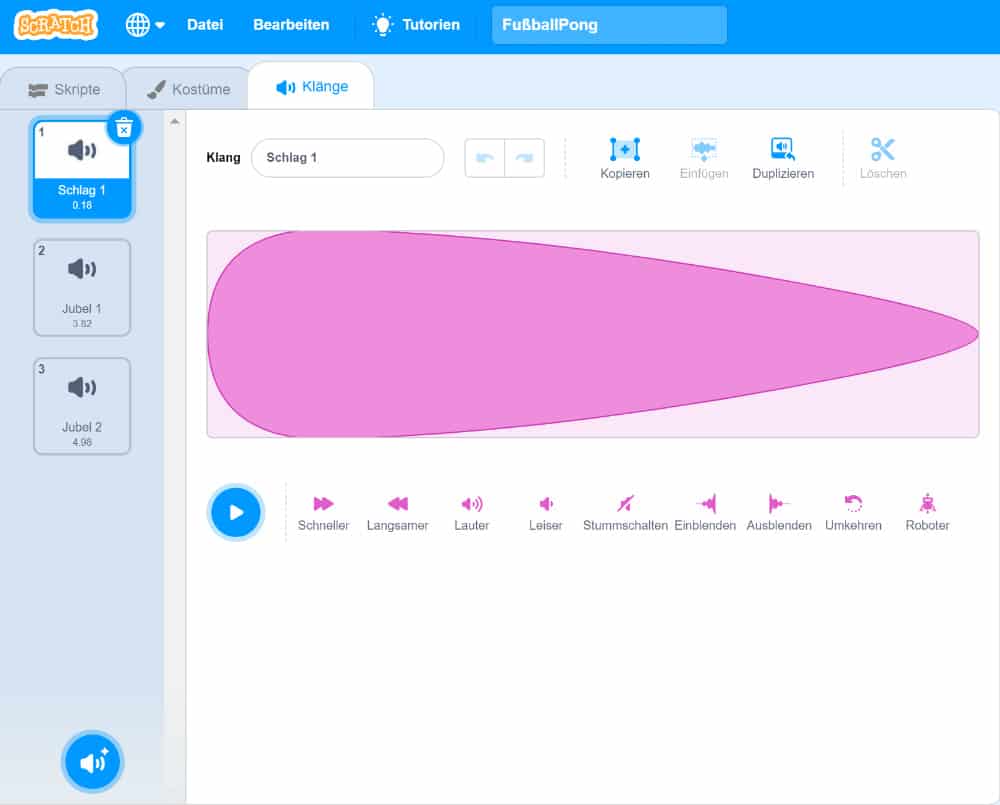Screen dimensions: 1000x805
Task: Open the Bearbeiten menu
Action: (291, 25)
